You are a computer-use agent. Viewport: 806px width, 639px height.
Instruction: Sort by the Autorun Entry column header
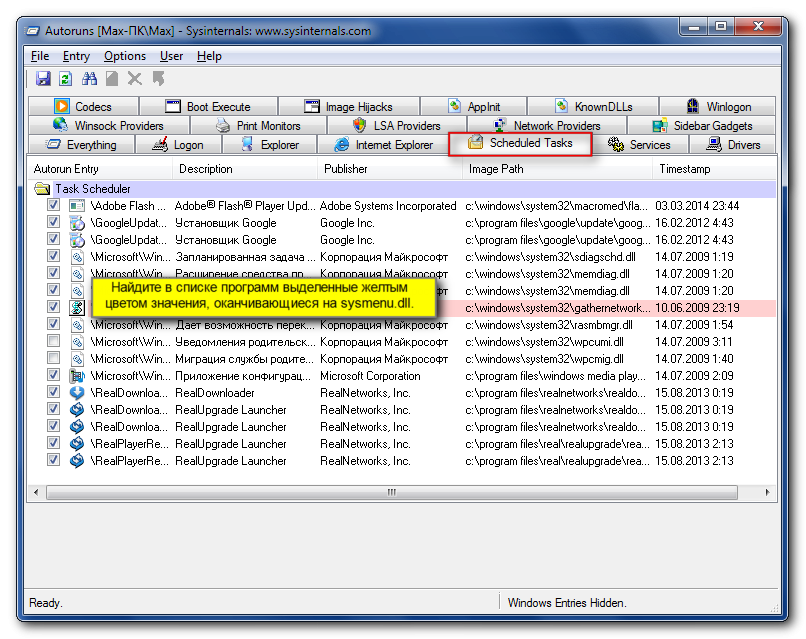point(100,169)
